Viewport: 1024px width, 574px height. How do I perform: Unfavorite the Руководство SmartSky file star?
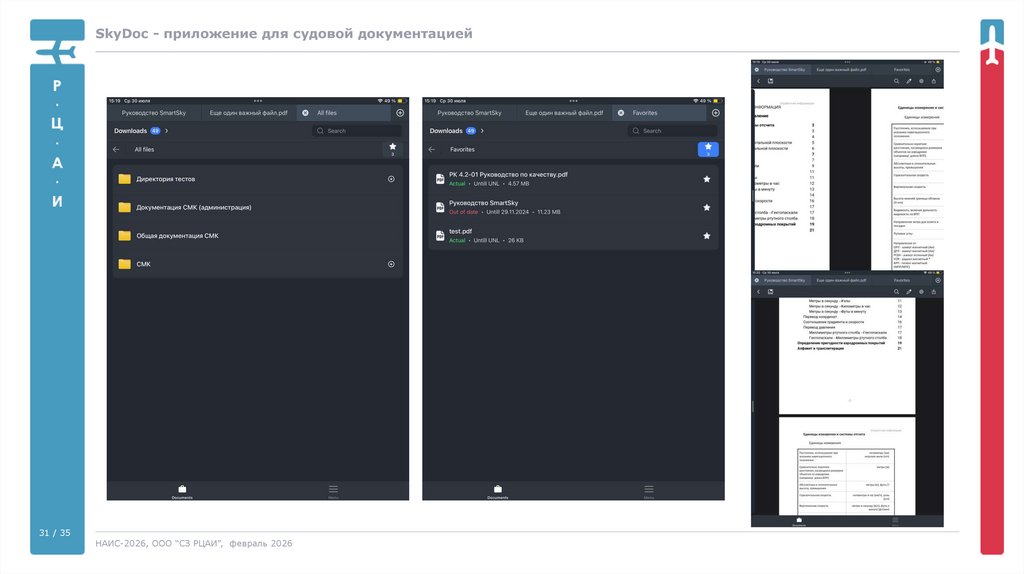coord(707,208)
